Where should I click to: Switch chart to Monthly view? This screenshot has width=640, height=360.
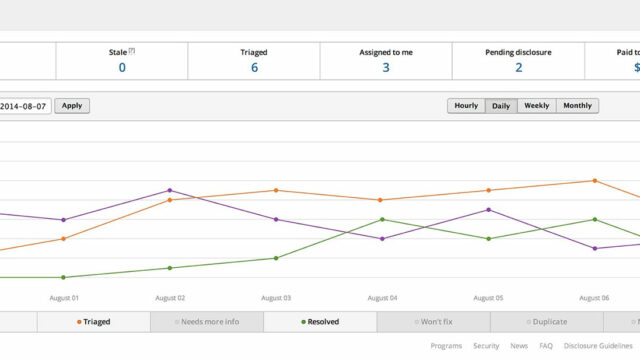point(577,106)
